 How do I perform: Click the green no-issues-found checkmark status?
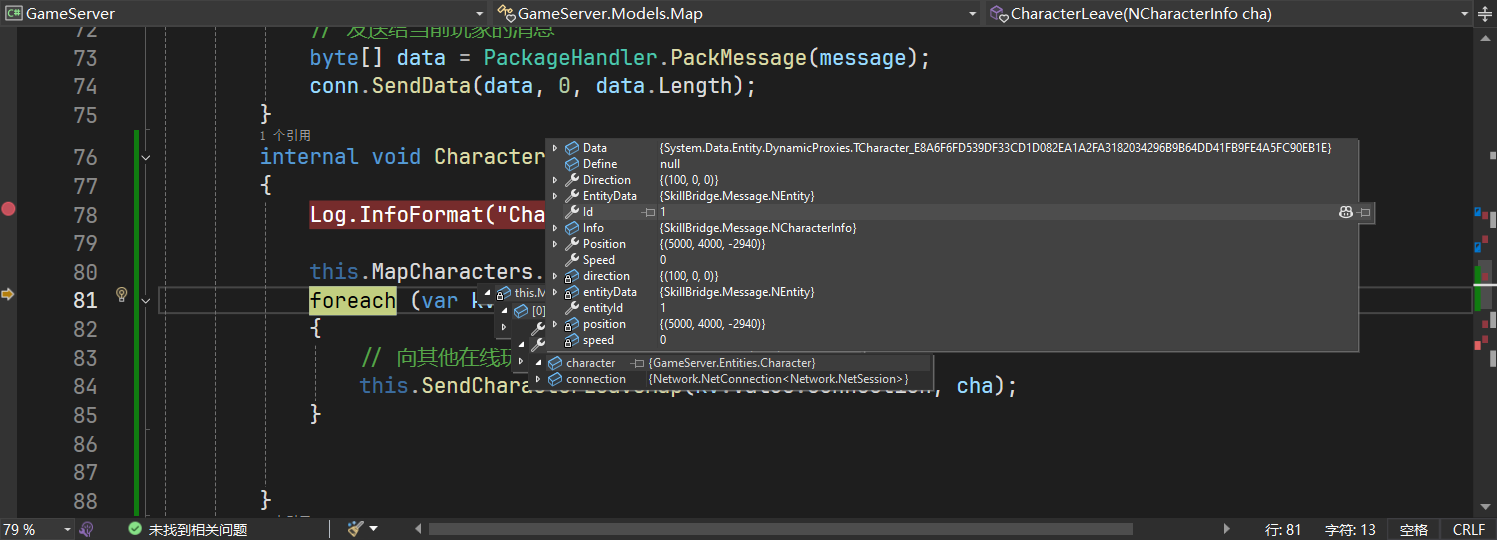(136, 529)
